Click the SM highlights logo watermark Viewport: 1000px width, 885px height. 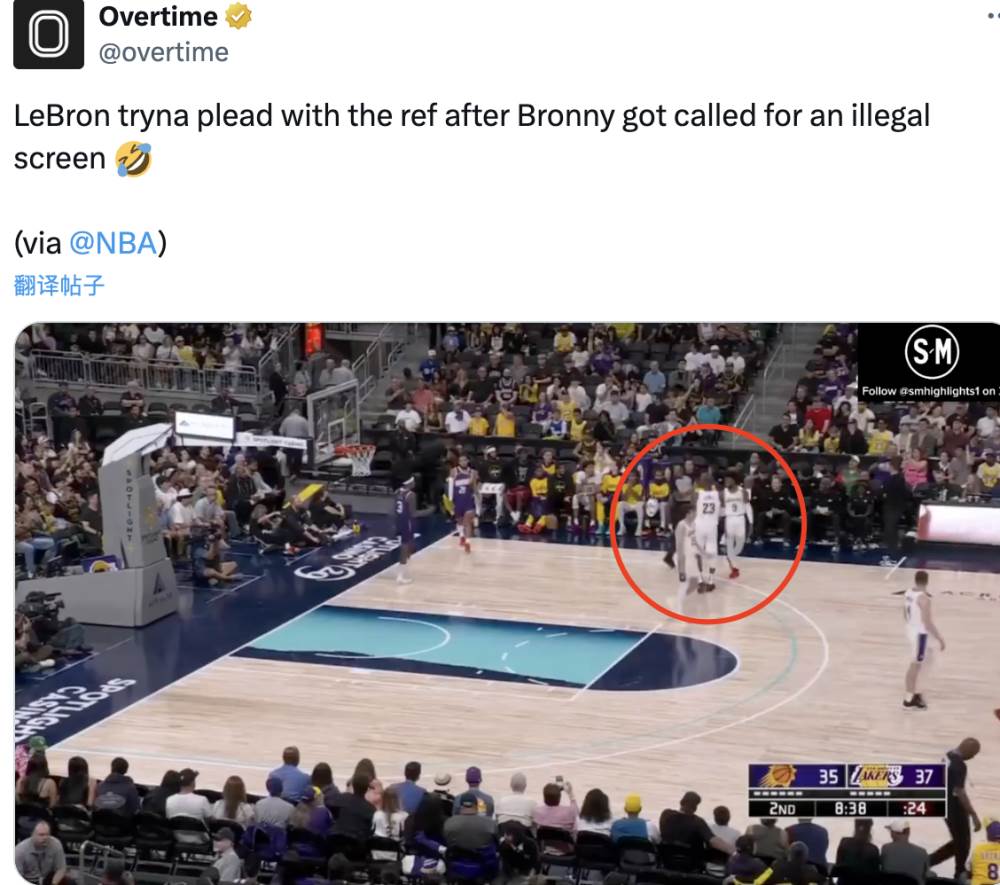pyautogui.click(x=931, y=351)
